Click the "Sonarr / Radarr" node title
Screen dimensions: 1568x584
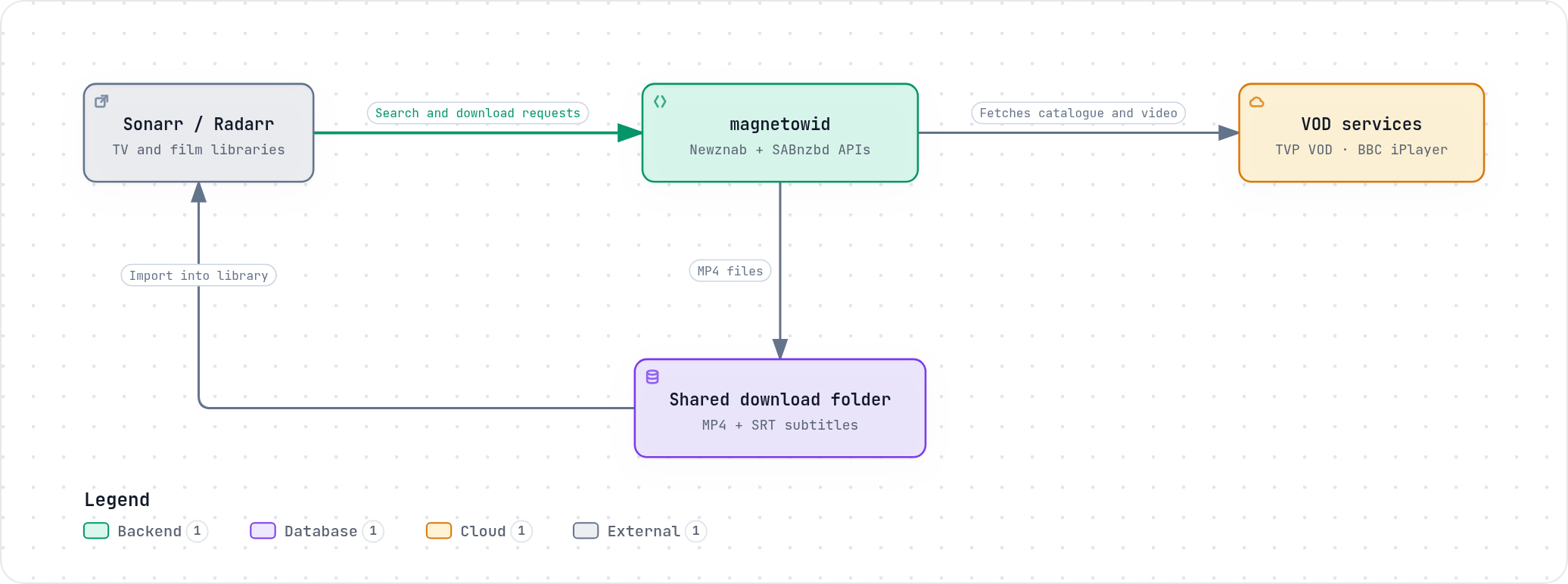click(x=198, y=124)
